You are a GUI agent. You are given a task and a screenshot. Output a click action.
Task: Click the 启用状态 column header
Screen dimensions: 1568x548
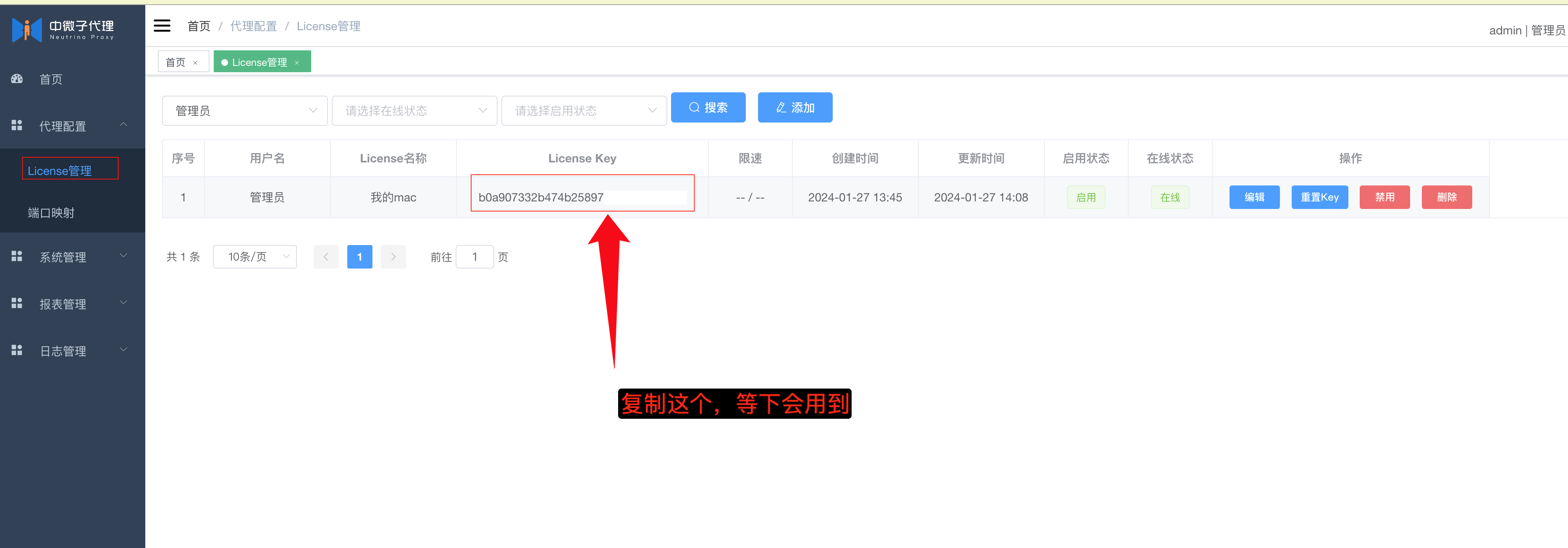[1086, 158]
